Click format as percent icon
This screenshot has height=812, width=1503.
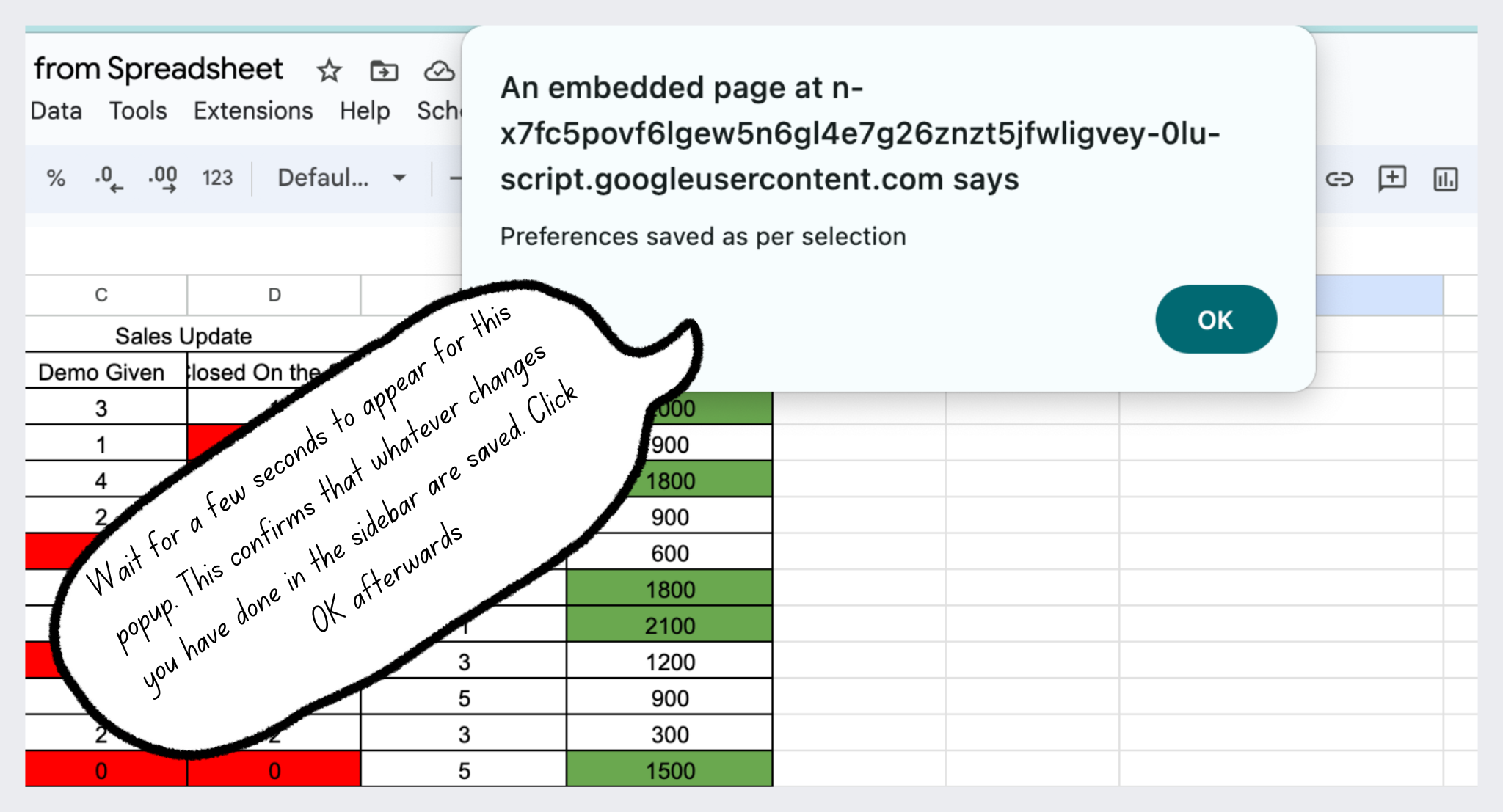click(56, 178)
